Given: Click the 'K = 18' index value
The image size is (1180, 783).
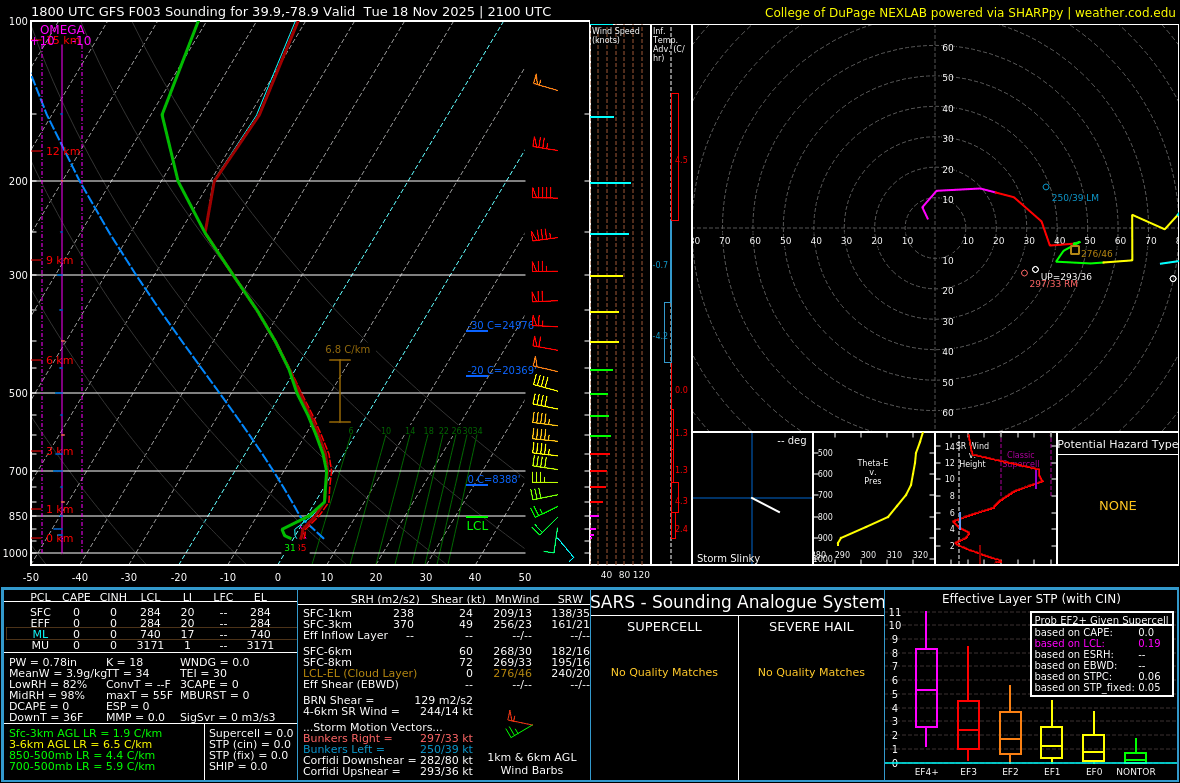Looking at the screenshot, I should [x=124, y=663].
